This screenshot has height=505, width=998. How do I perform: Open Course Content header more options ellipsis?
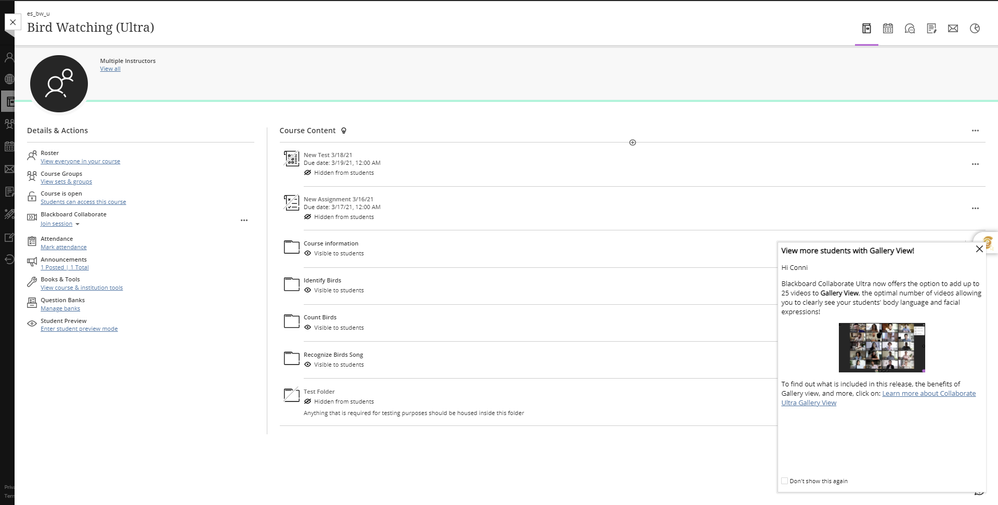[975, 131]
